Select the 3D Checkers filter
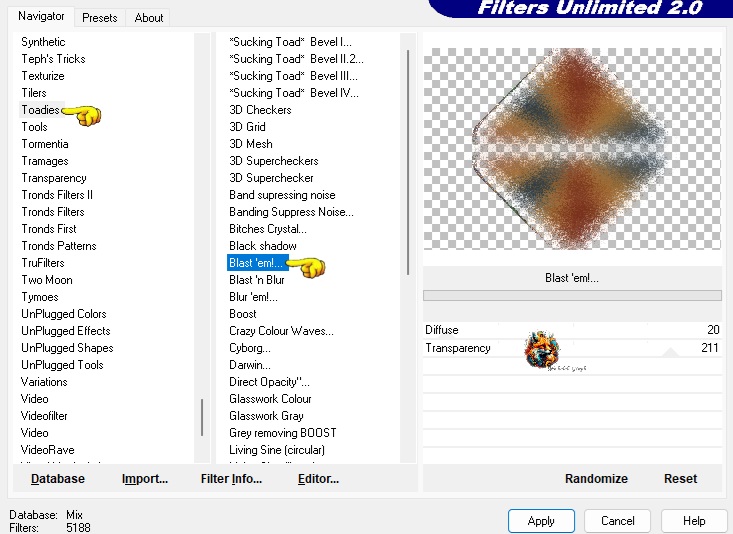This screenshot has height=534, width=733. (x=260, y=110)
